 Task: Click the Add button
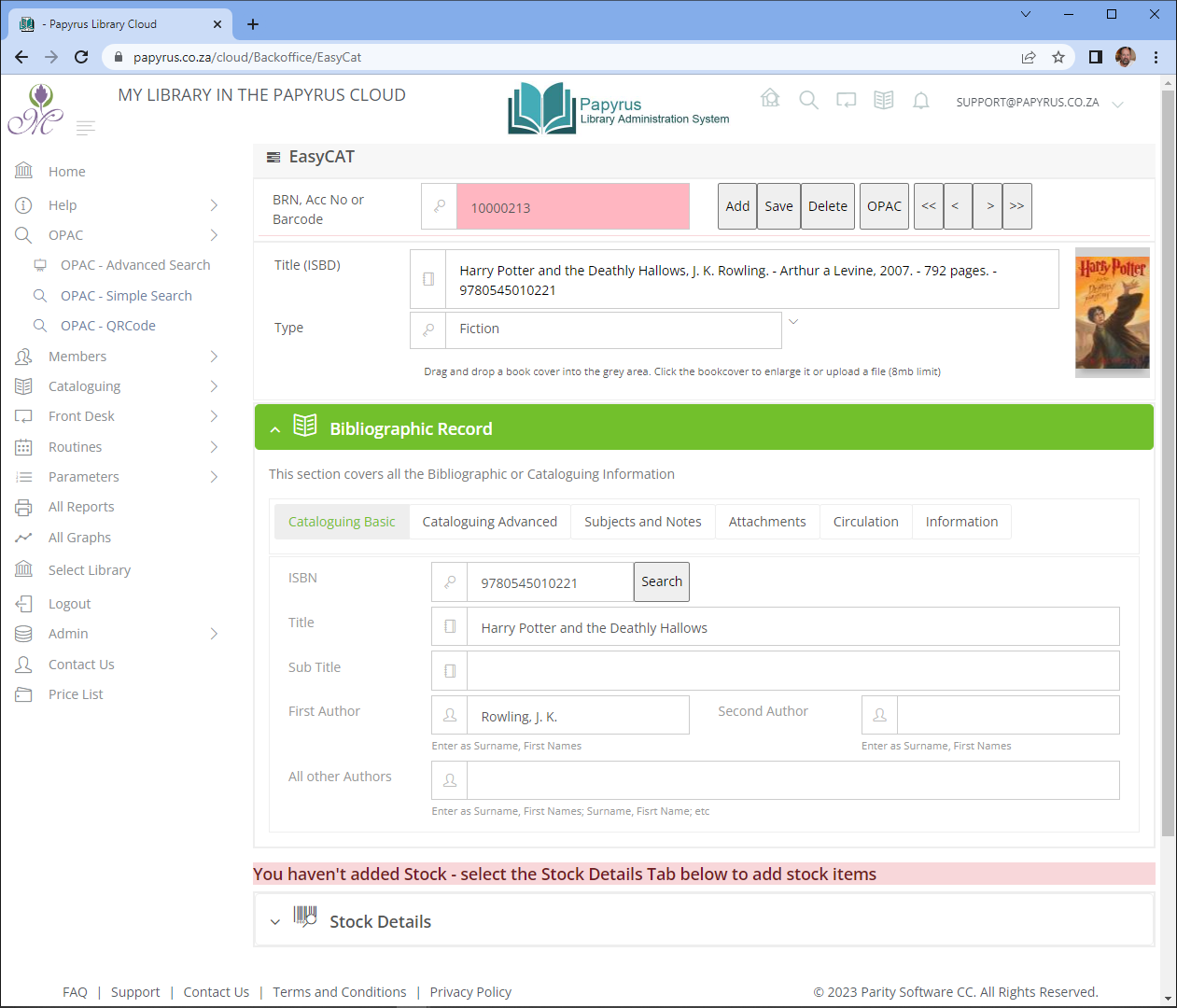click(737, 206)
